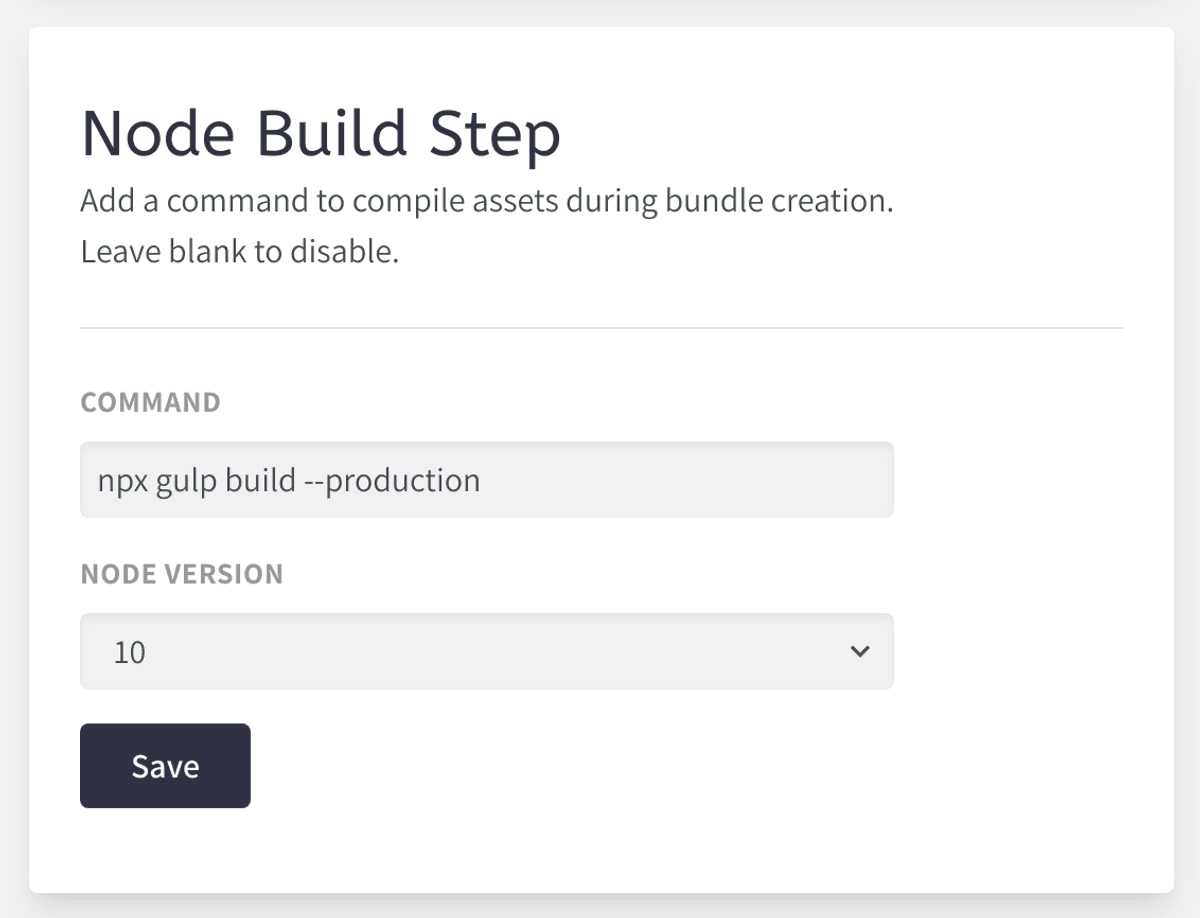The height and width of the screenshot is (918, 1200).
Task: Click the 'Add a command to compile assets' description
Action: [x=486, y=201]
